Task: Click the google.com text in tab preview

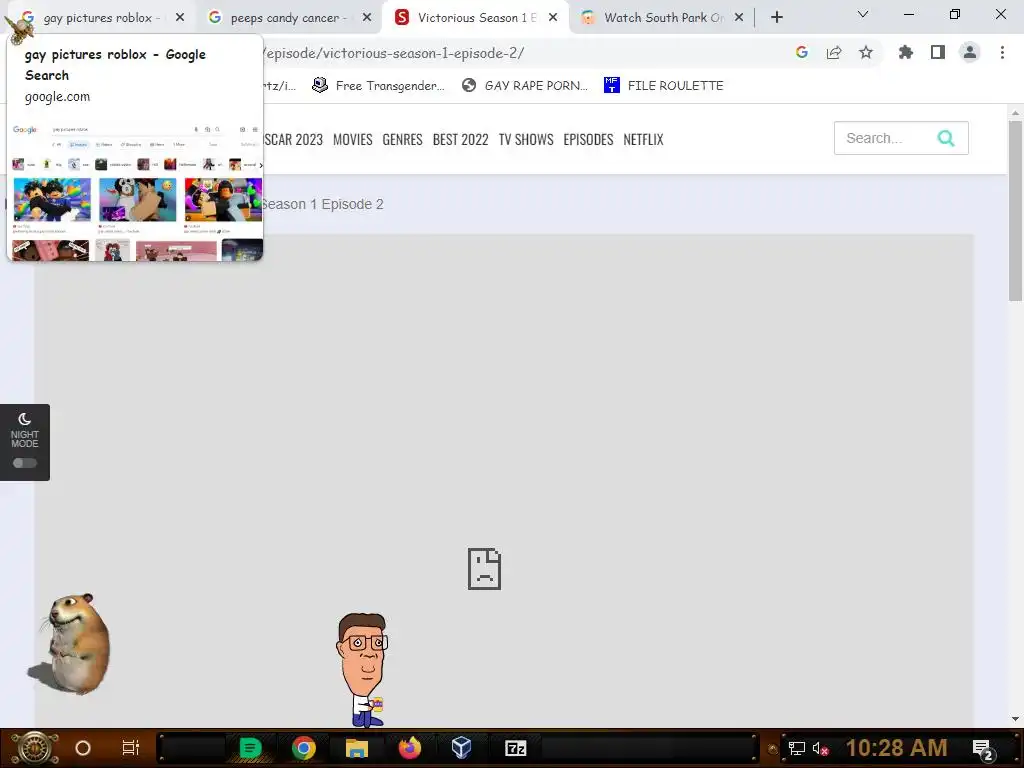Action: (x=57, y=97)
